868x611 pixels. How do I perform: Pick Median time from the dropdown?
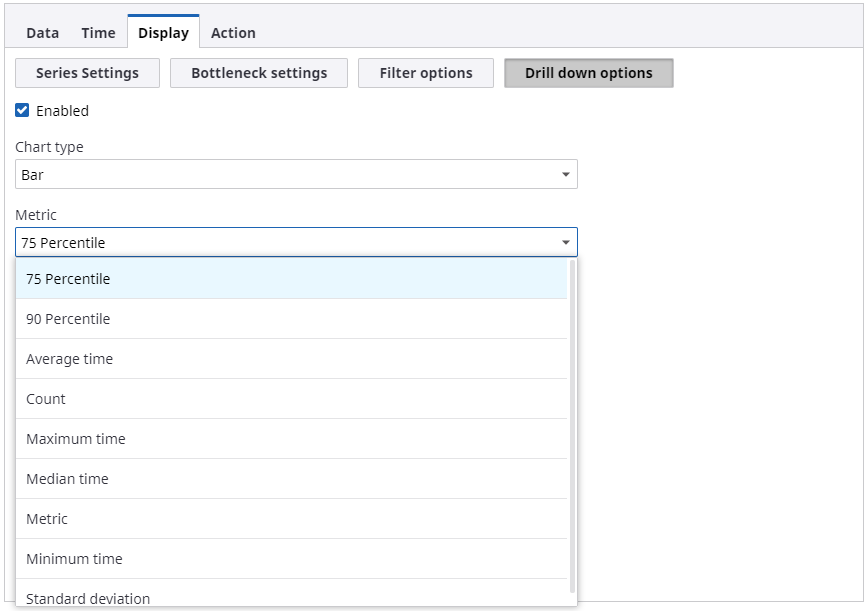(x=67, y=479)
